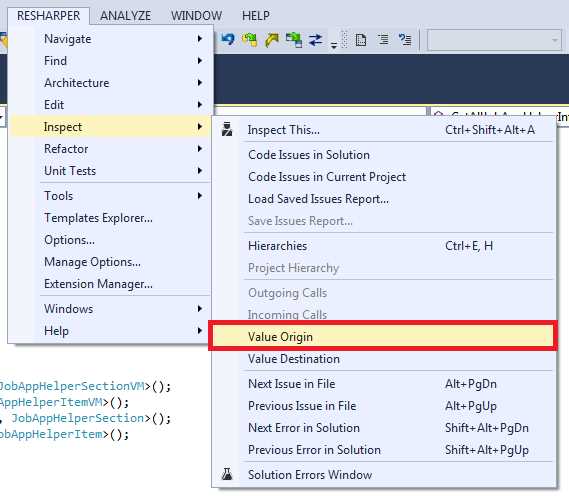Choose Next Issue in File
The image size is (569, 500).
tap(384, 384)
